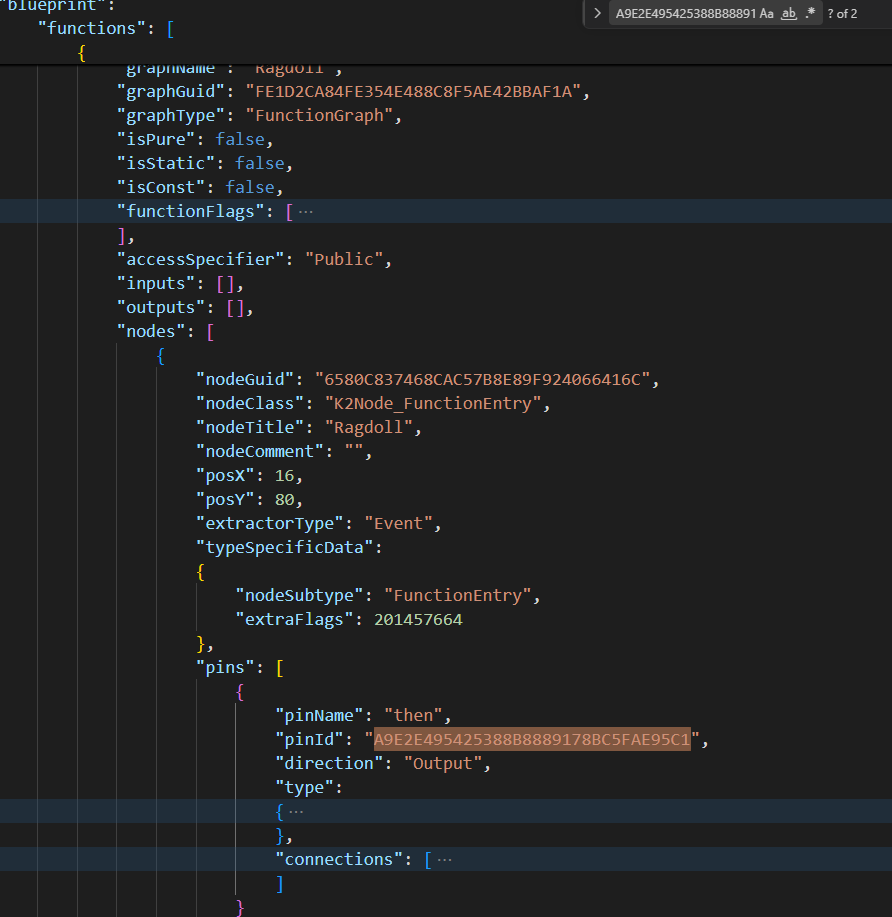Image resolution: width=892 pixels, height=917 pixels.
Task: Unfold the collapsed connections array ellipsis
Action: pos(444,860)
